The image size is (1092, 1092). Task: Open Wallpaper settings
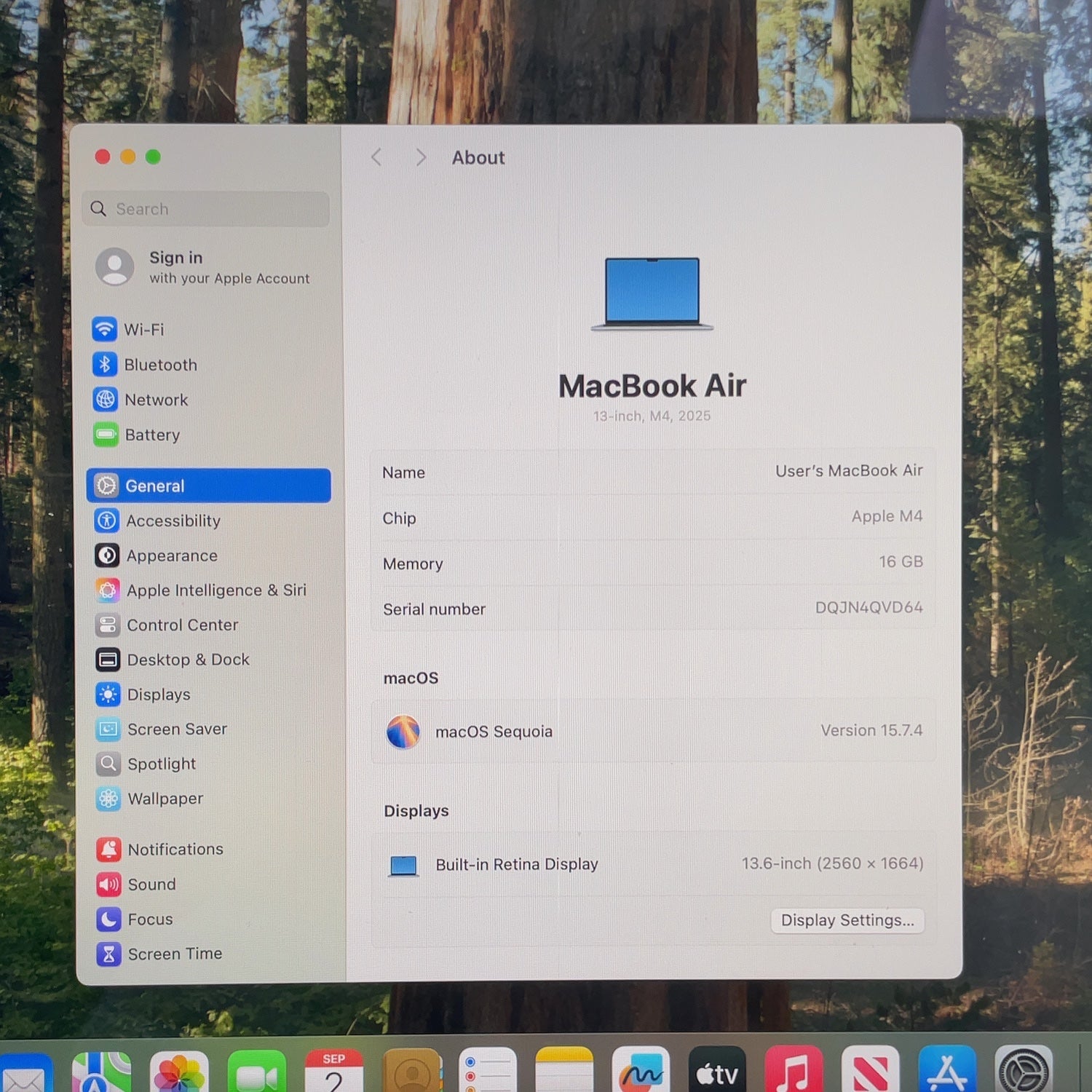(x=150, y=799)
